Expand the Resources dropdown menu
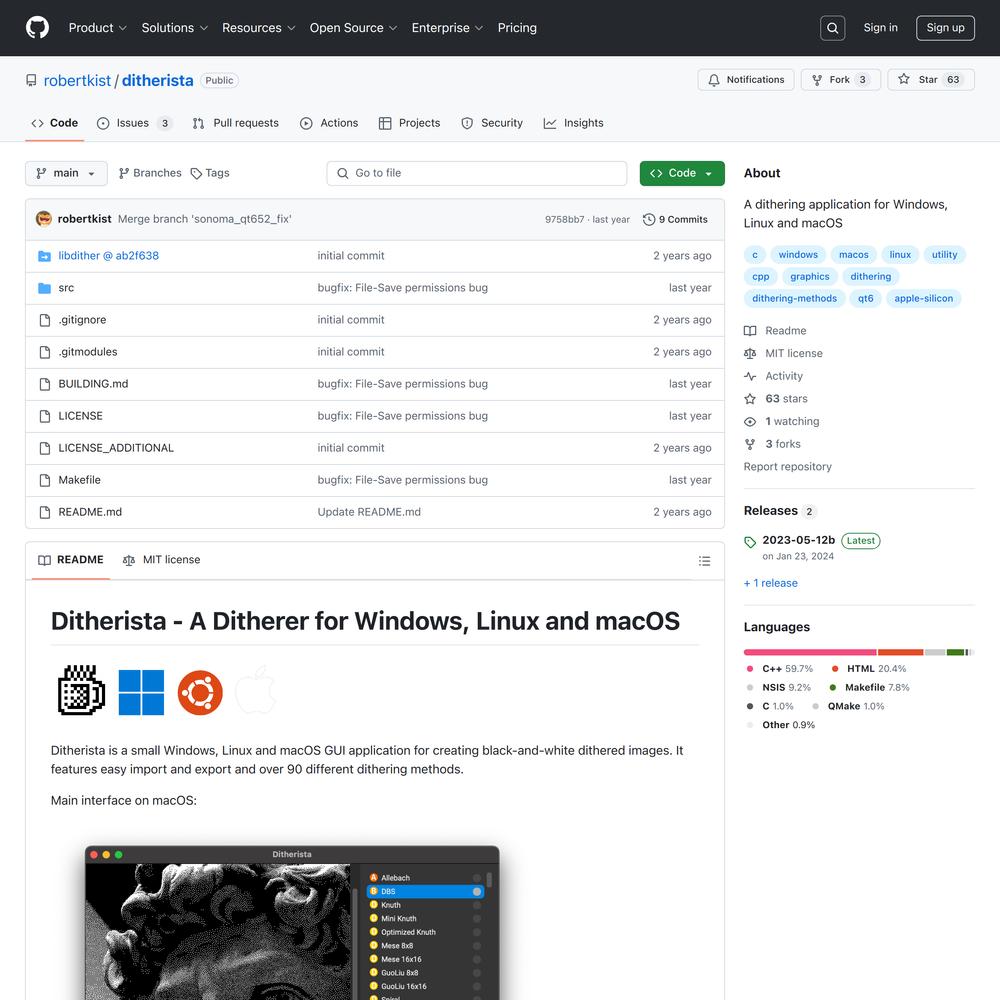This screenshot has width=1000, height=1000. [258, 28]
